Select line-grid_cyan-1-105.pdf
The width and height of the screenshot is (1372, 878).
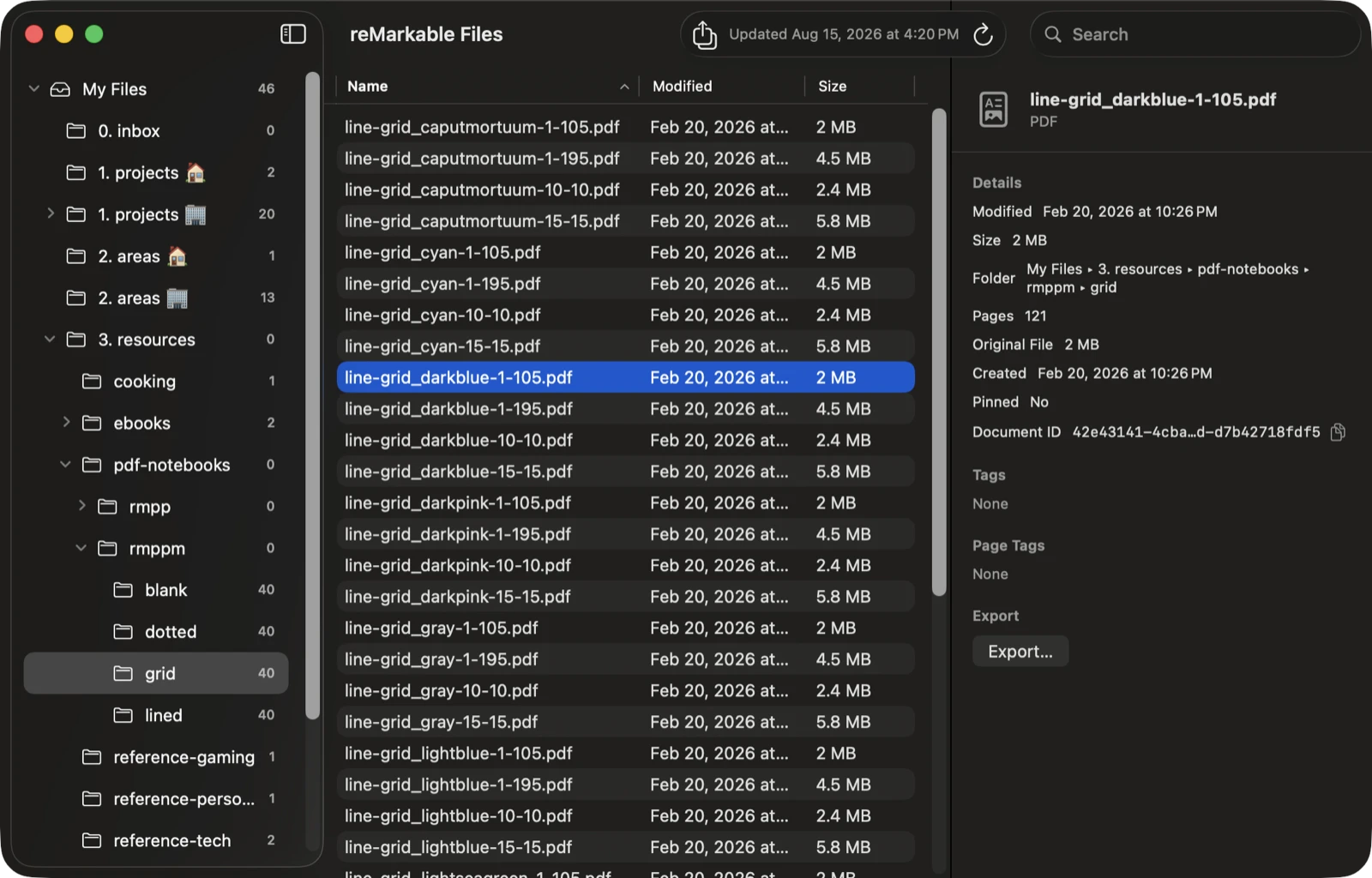click(x=626, y=252)
